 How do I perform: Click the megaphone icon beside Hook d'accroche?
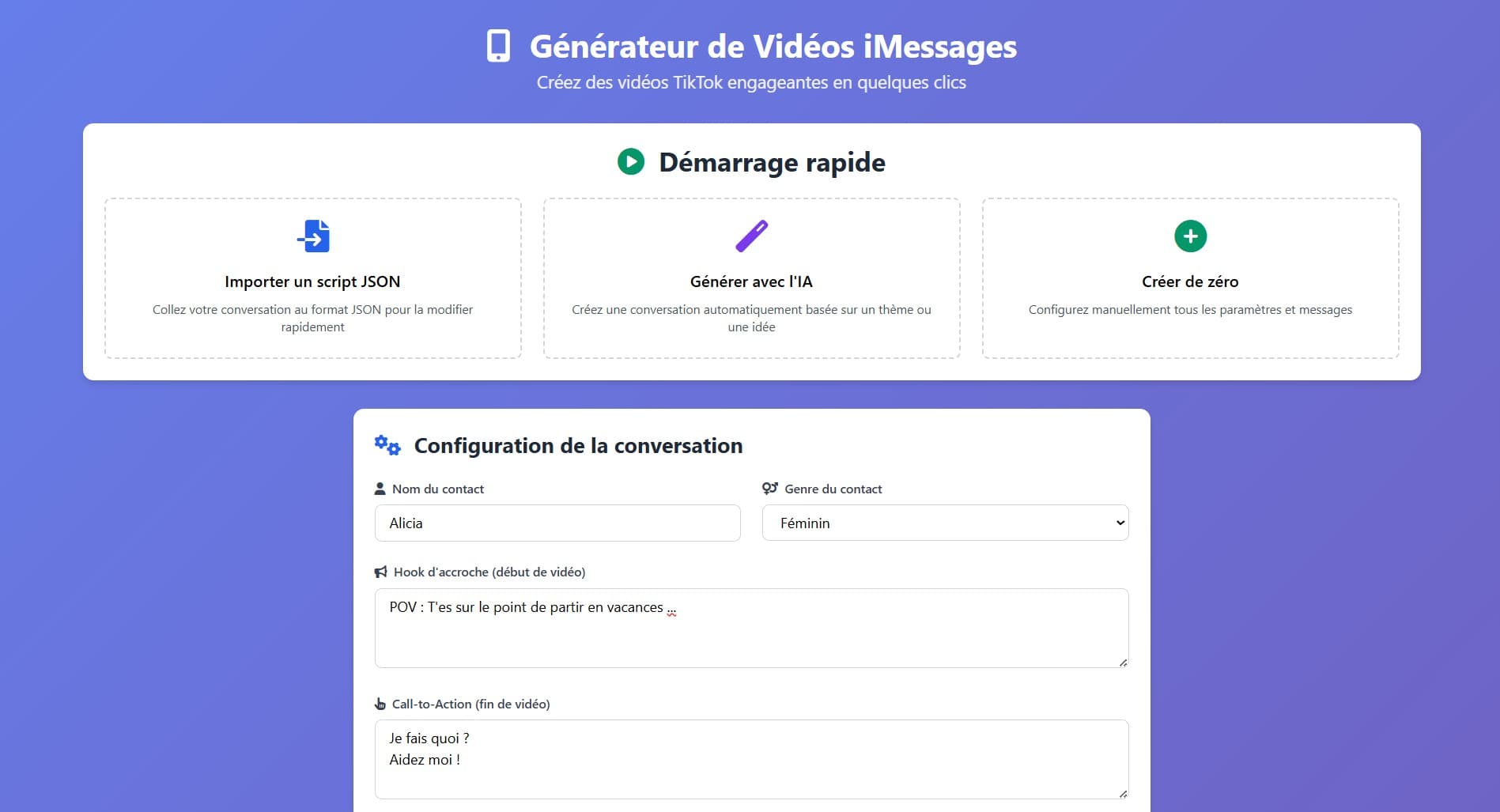click(x=381, y=572)
